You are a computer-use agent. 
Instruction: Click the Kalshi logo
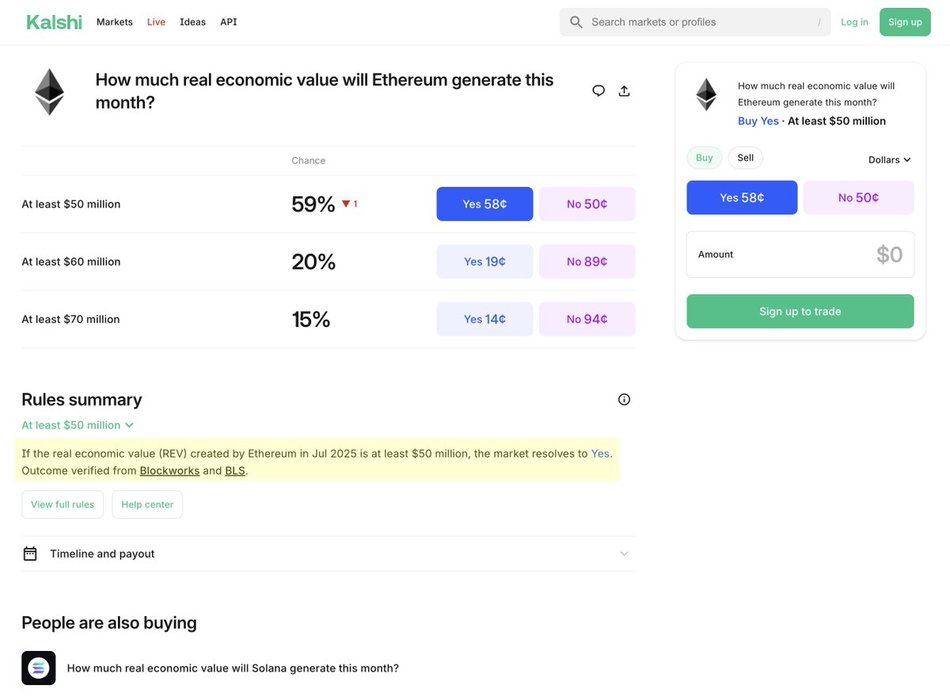54,22
